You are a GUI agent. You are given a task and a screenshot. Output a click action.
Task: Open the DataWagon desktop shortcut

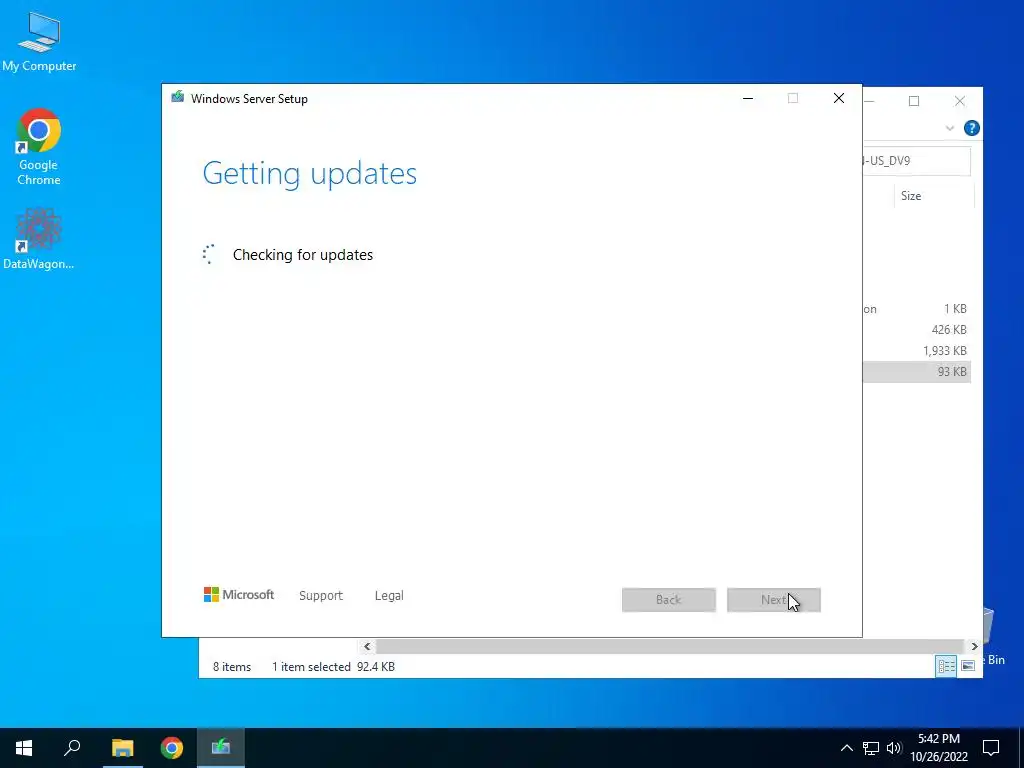(x=39, y=238)
